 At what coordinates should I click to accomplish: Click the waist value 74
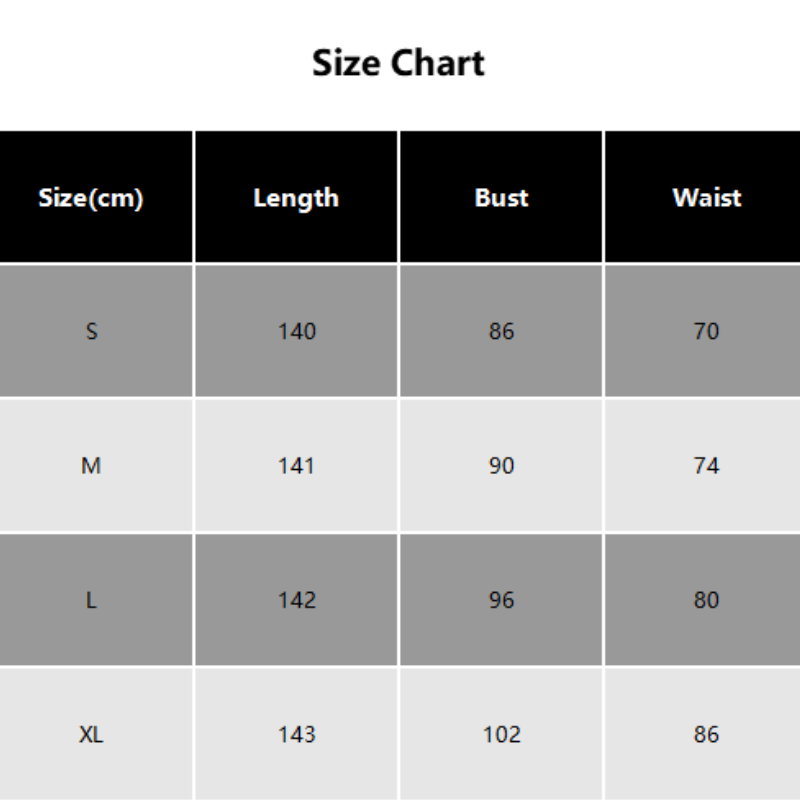click(706, 465)
